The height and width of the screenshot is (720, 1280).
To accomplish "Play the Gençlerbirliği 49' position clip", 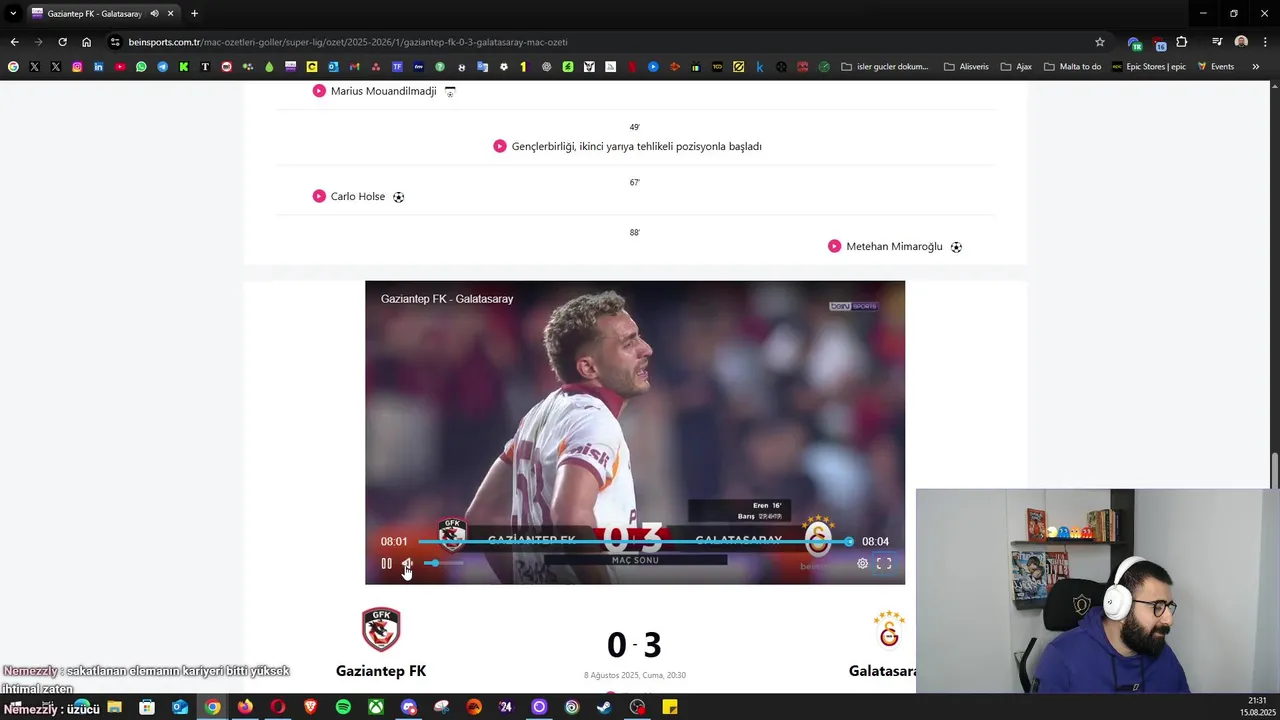I will [500, 146].
